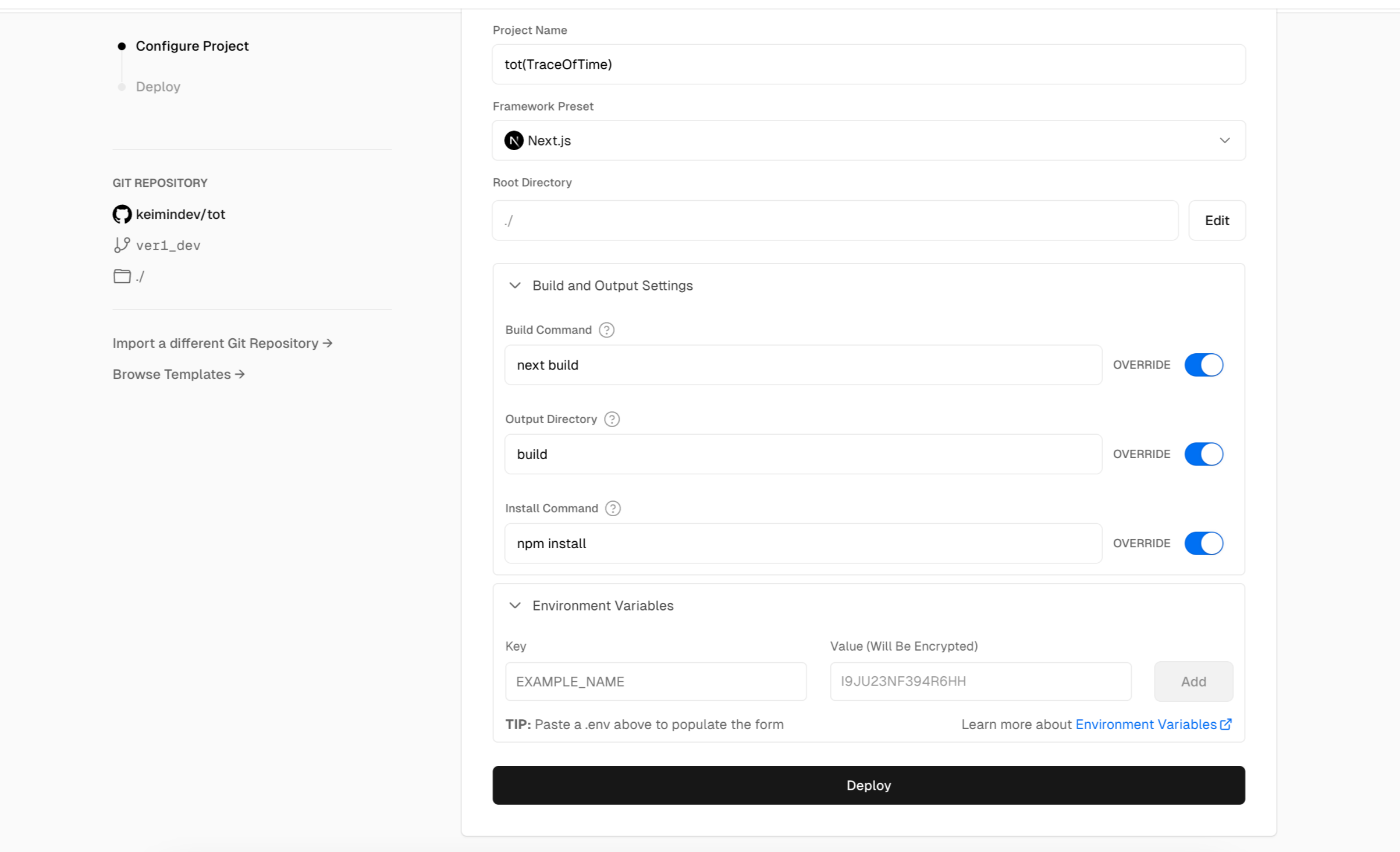Click the GitHub icon next to keimindev/tot
The width and height of the screenshot is (1400, 852).
pos(122,214)
